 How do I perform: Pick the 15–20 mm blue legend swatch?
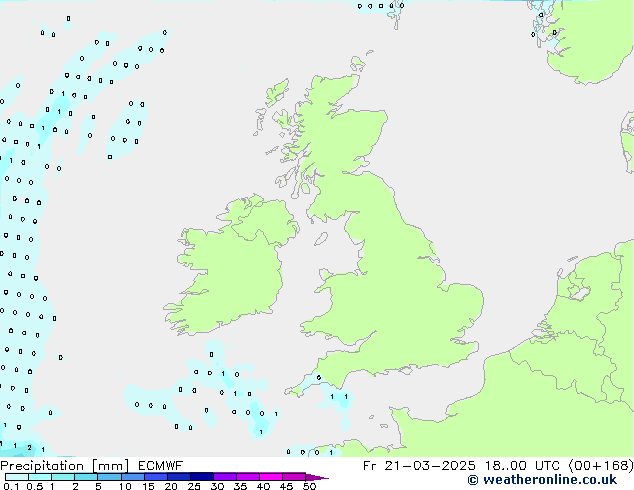pos(155,477)
